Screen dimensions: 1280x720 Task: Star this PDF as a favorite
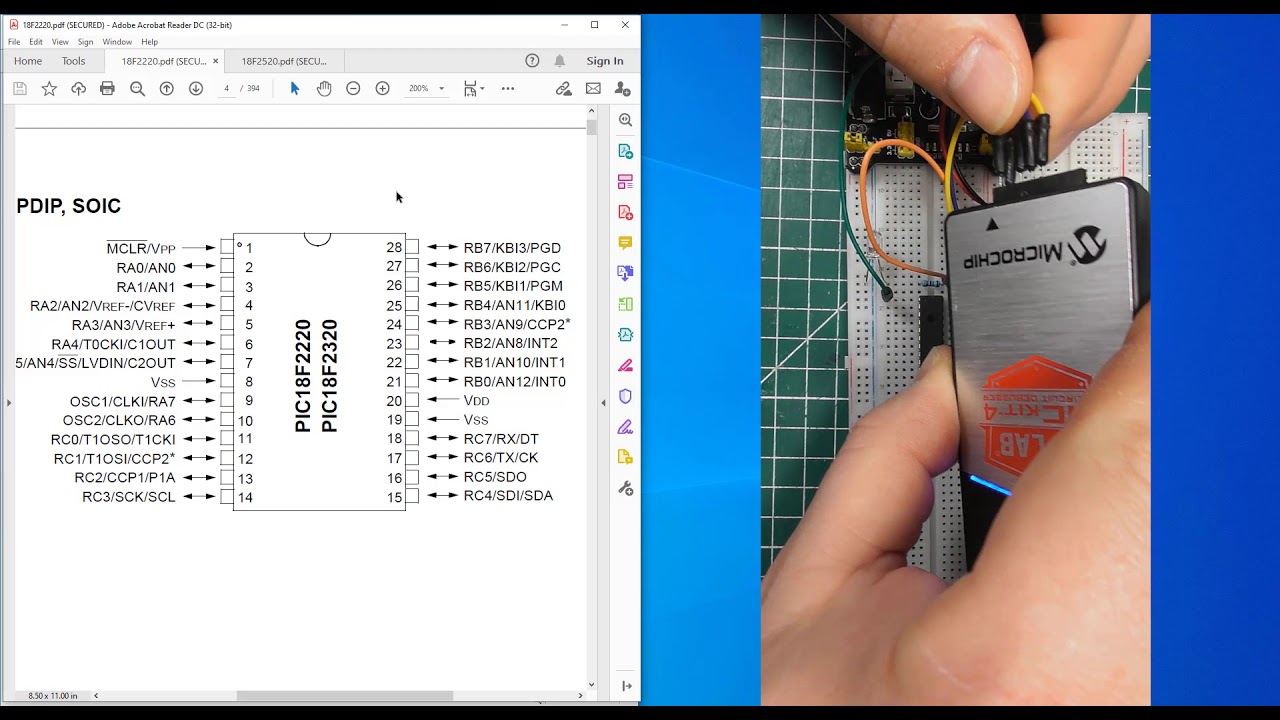point(49,89)
